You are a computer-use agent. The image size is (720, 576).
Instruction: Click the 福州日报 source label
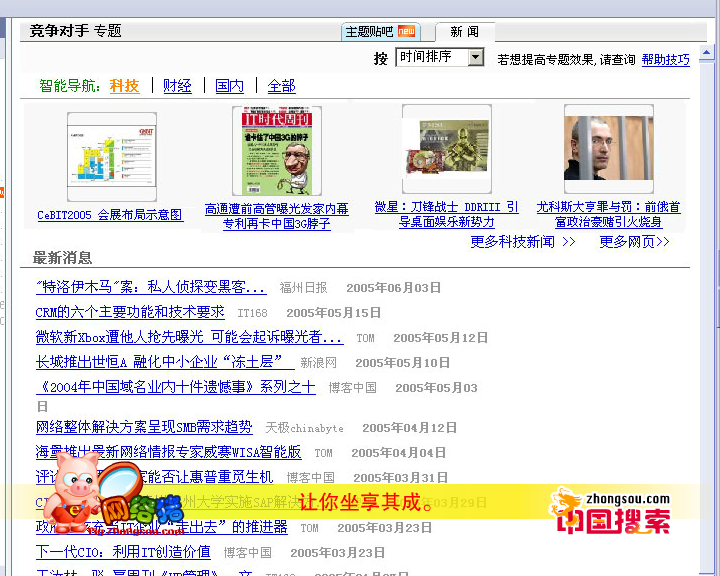304,288
